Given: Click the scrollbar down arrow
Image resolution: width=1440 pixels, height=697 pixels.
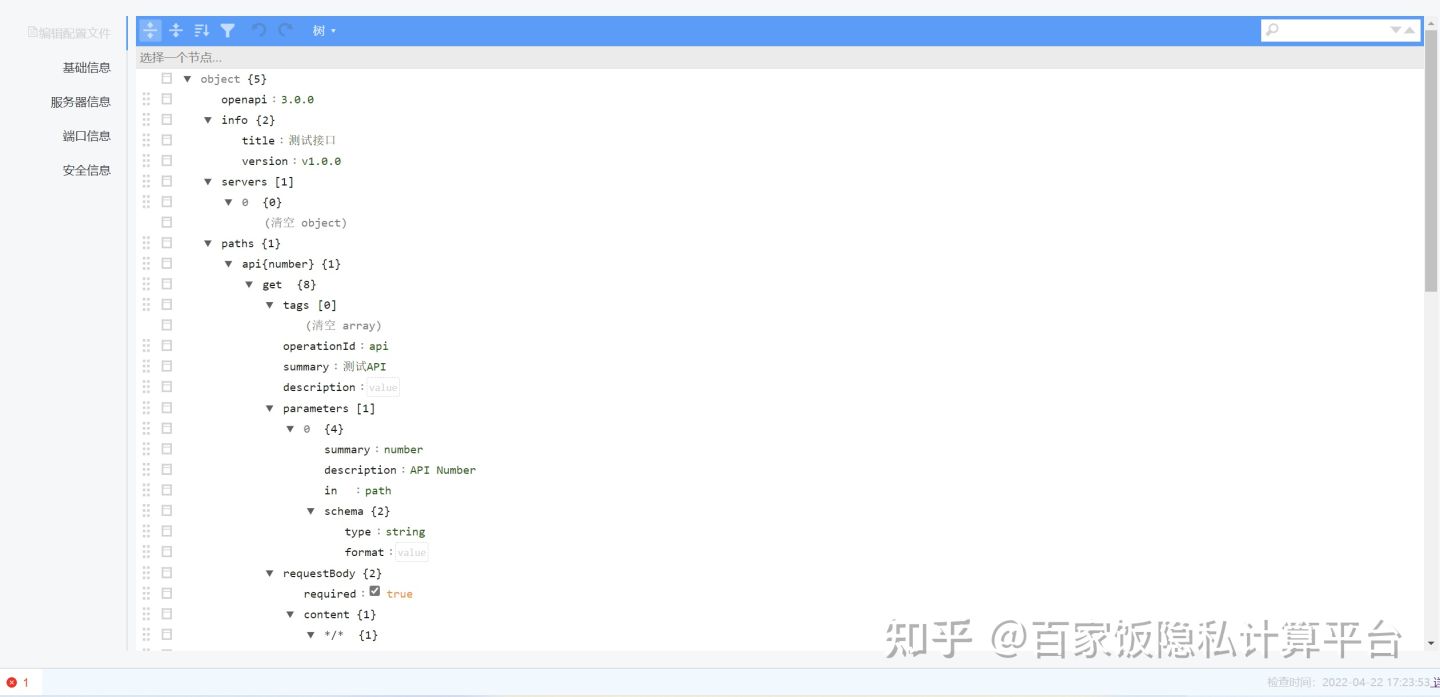Looking at the screenshot, I should coord(1431,643).
